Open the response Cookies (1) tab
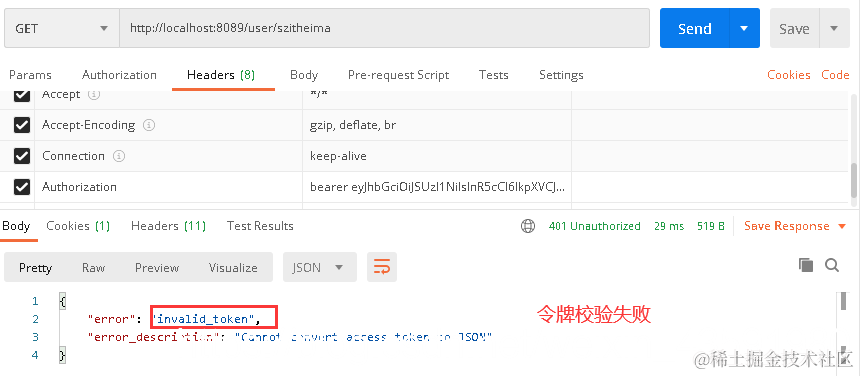 point(78,226)
